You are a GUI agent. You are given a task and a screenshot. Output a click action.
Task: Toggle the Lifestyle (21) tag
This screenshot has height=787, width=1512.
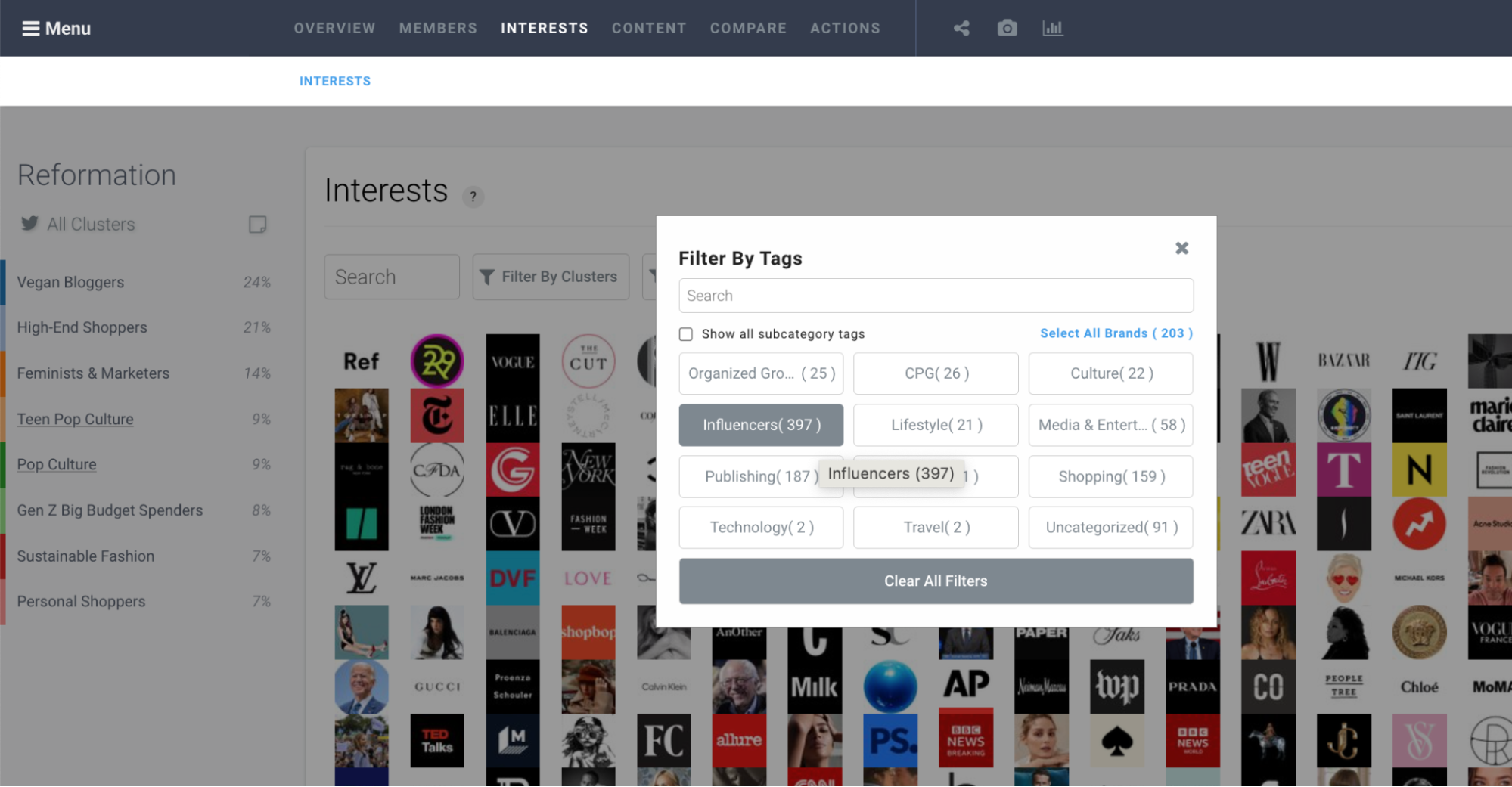[936, 425]
